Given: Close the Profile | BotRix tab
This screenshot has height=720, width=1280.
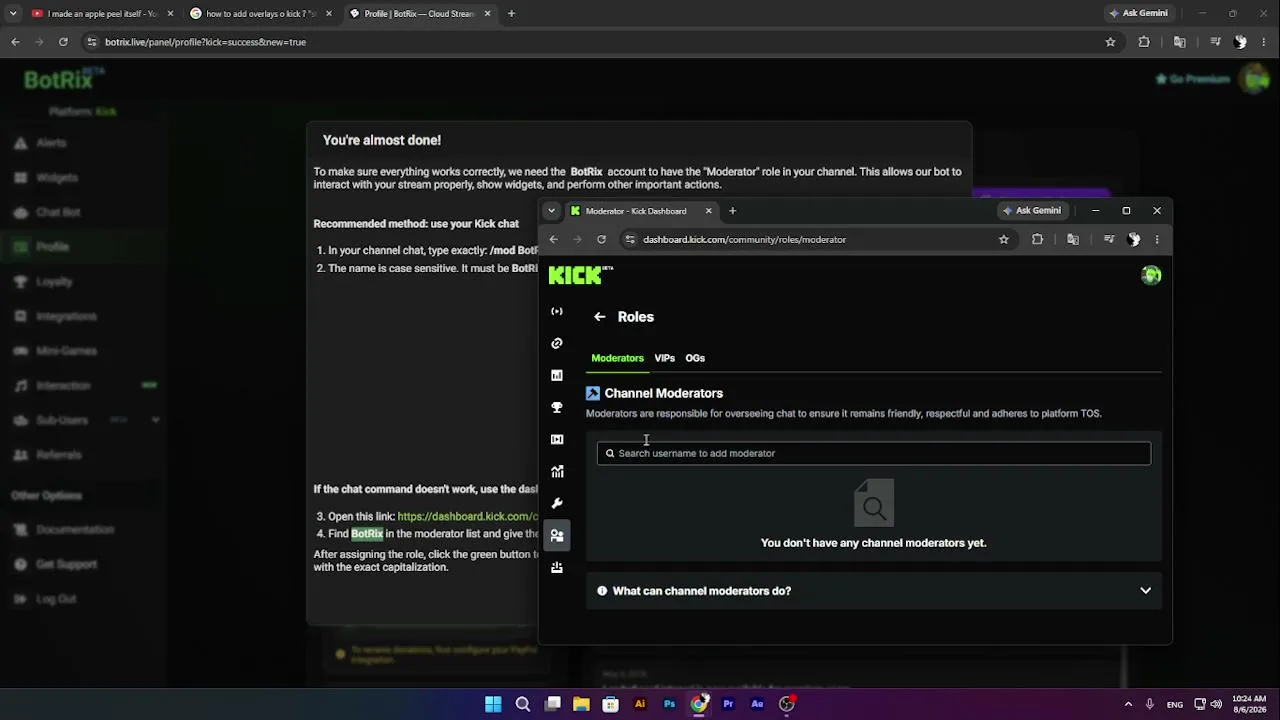Looking at the screenshot, I should [487, 14].
